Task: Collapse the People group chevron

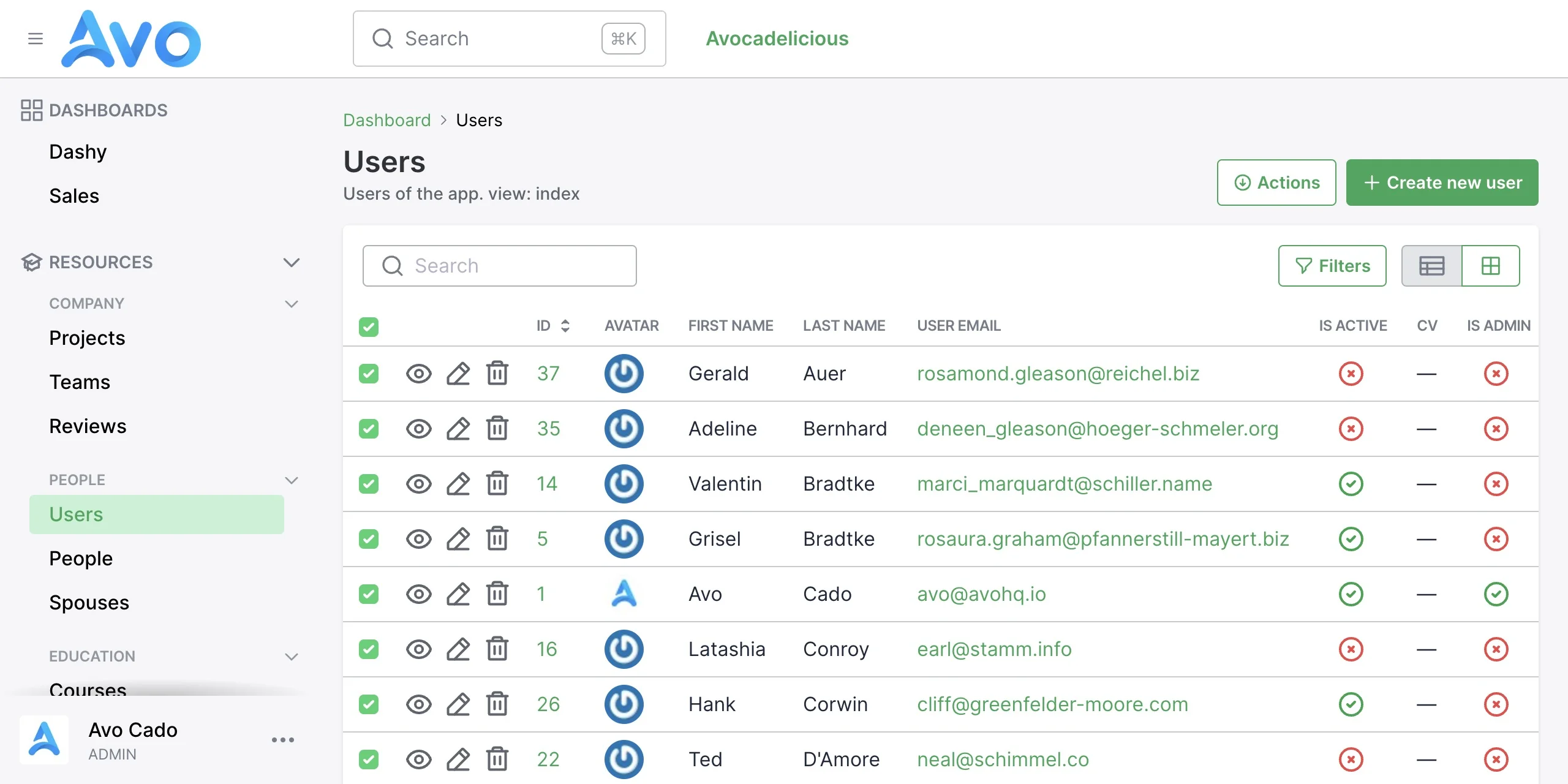Action: (292, 480)
